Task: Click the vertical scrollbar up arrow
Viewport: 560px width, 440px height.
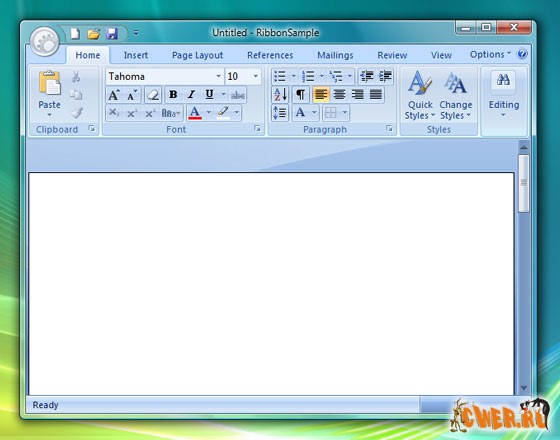Action: point(524,147)
